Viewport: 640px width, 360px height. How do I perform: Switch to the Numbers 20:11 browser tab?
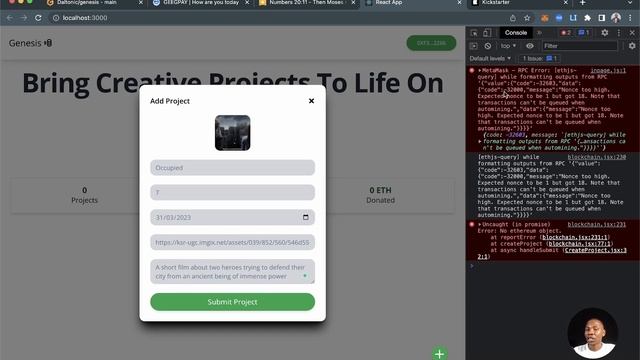pos(307,3)
